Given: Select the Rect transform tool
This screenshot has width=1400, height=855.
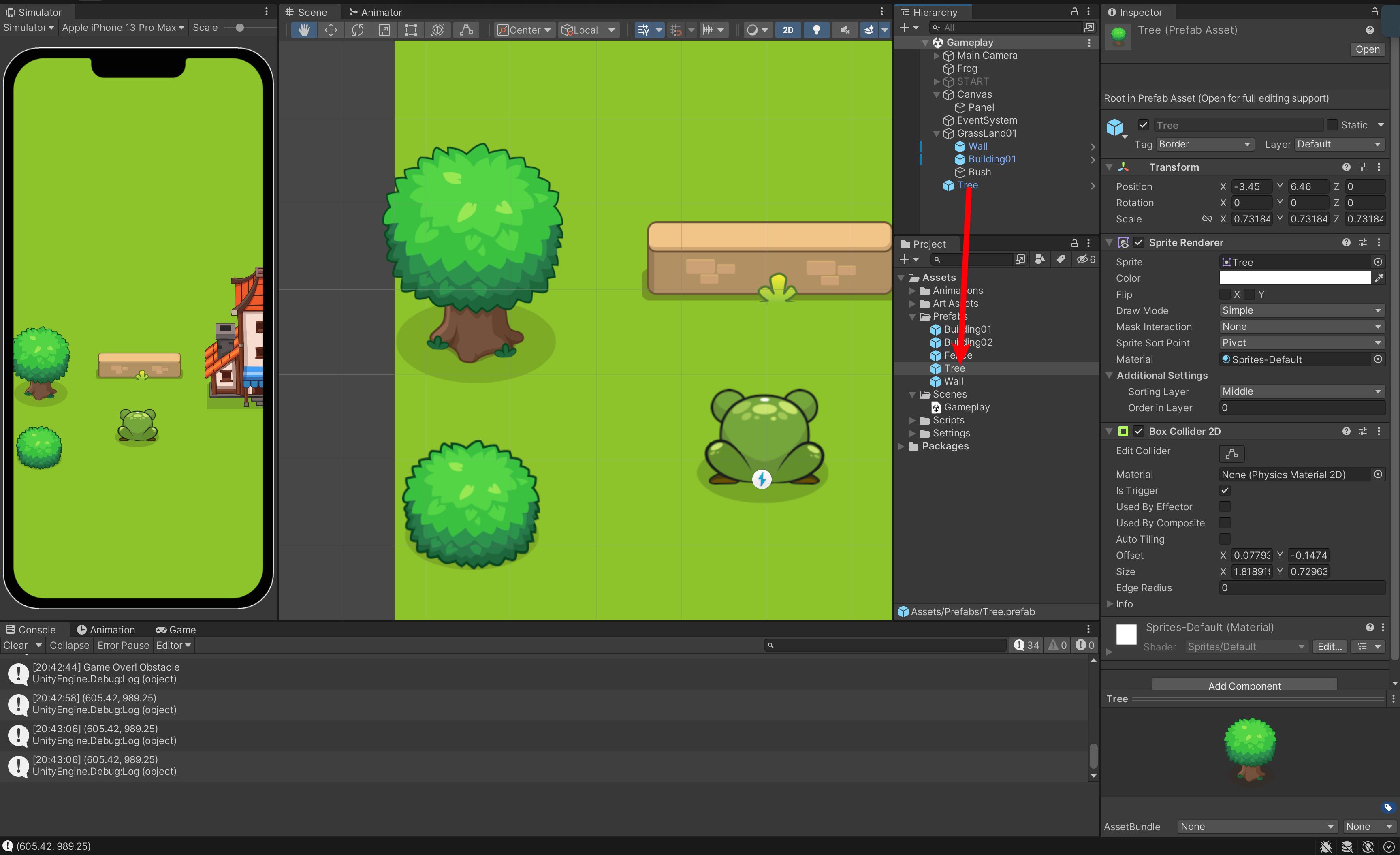Looking at the screenshot, I should (x=411, y=30).
